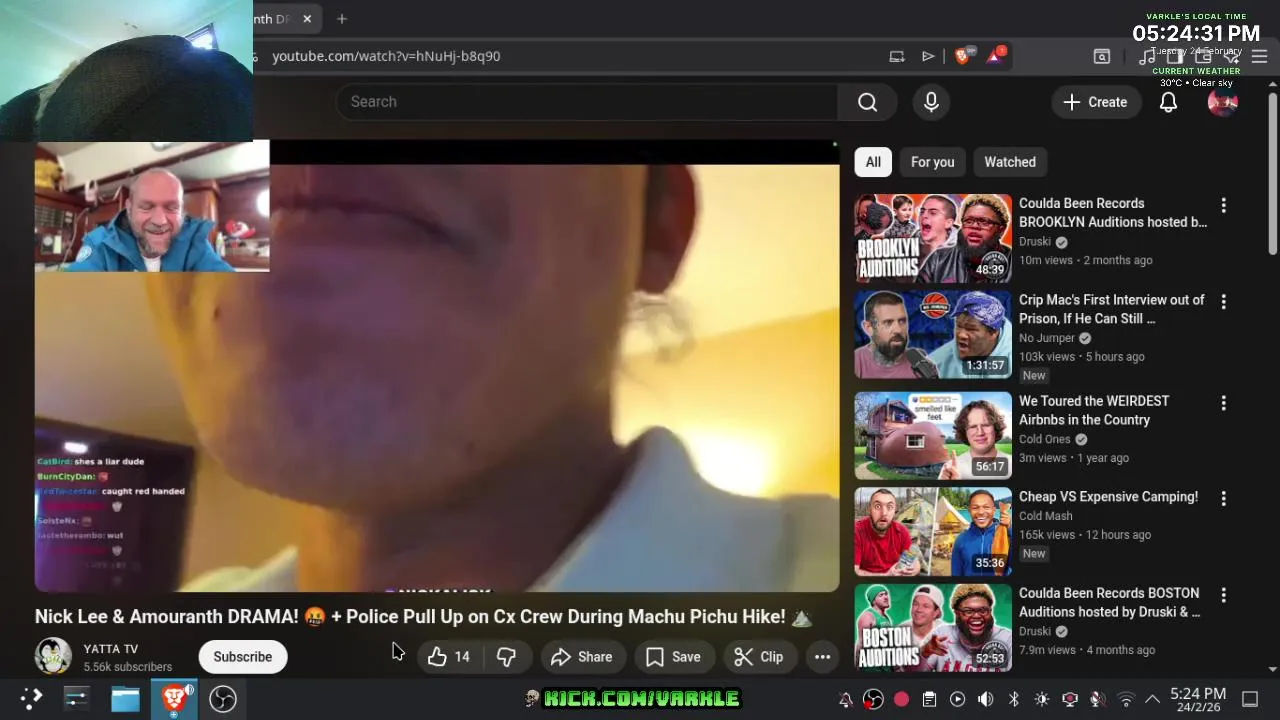The image size is (1280, 720).
Task: Open the clipboard tray icon
Action: click(929, 699)
